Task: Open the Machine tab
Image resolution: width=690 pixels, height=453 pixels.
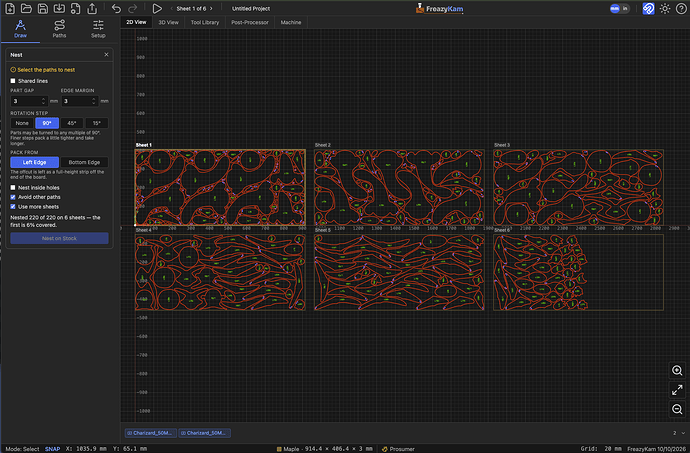Action: click(x=291, y=22)
